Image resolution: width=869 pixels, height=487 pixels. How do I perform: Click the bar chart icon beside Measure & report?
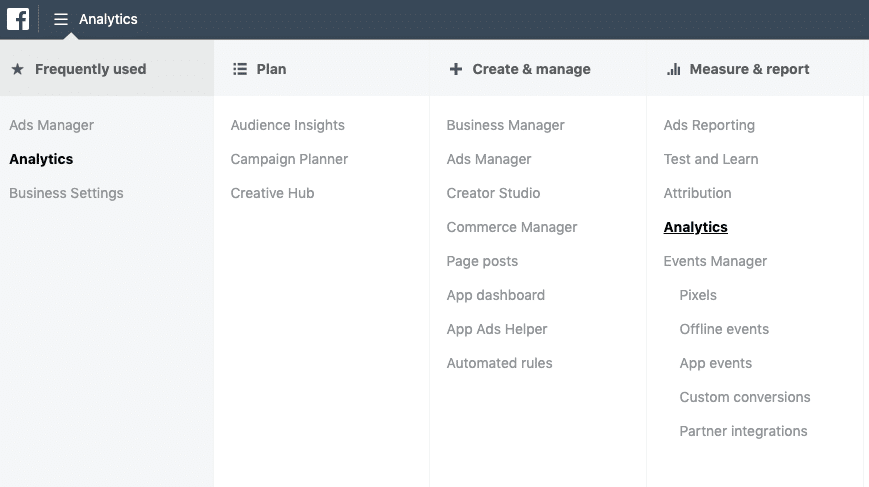[673, 69]
